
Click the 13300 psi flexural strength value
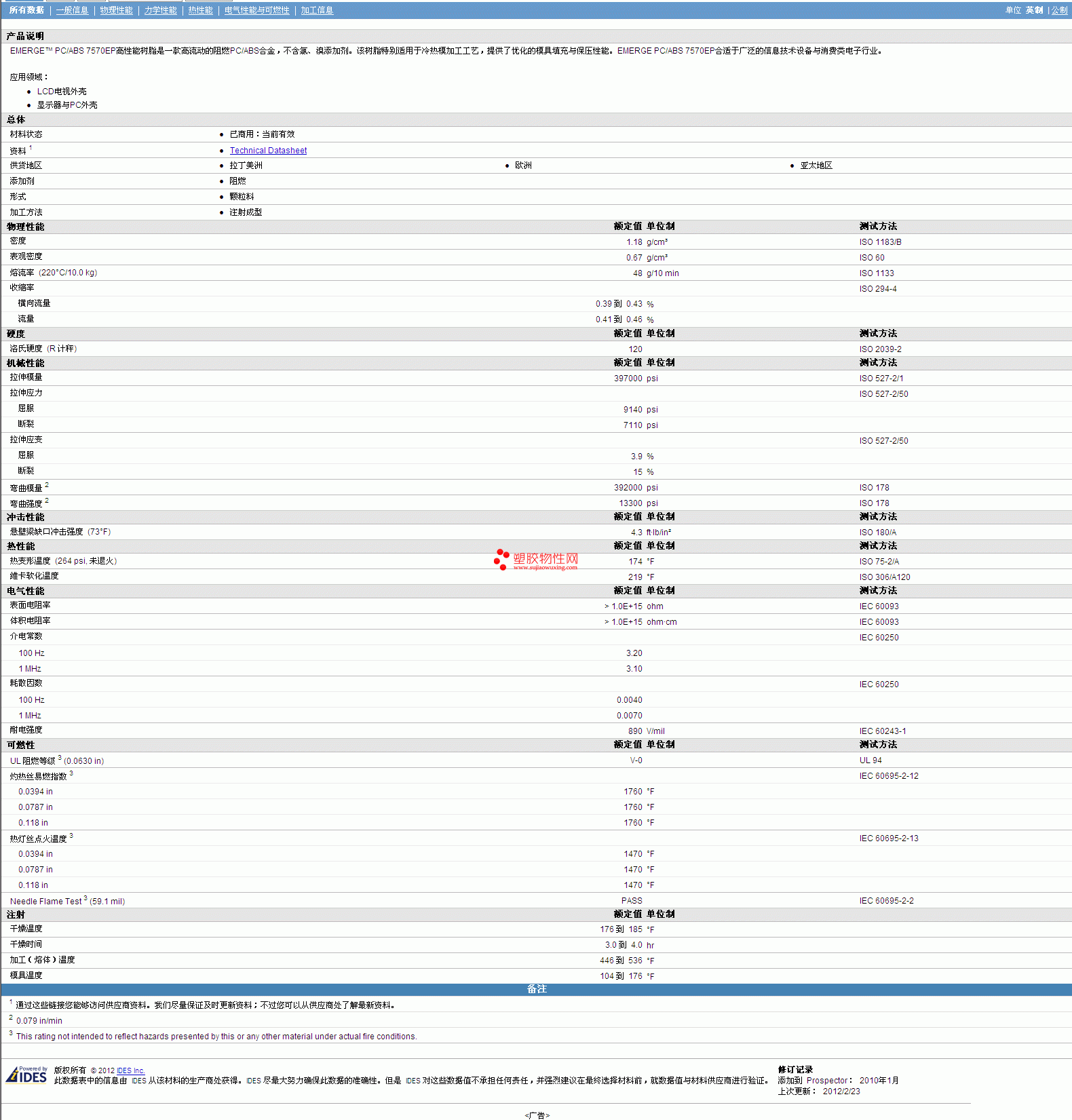point(638,503)
